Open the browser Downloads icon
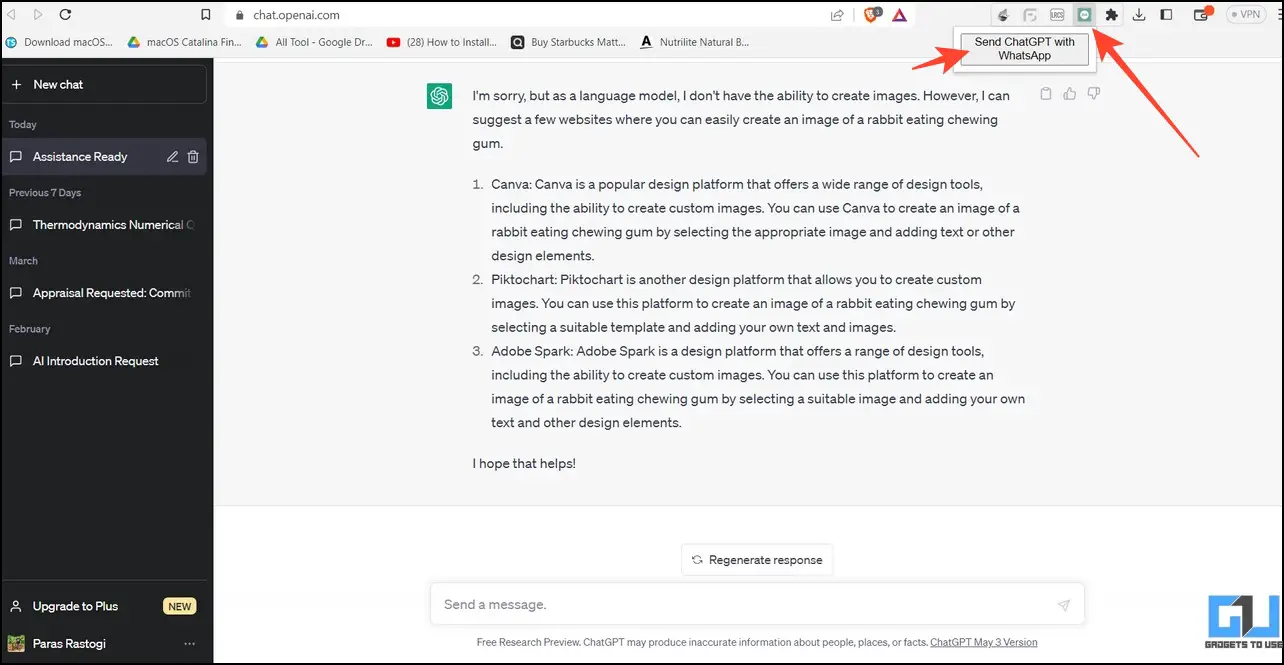1284x665 pixels. coord(1138,15)
